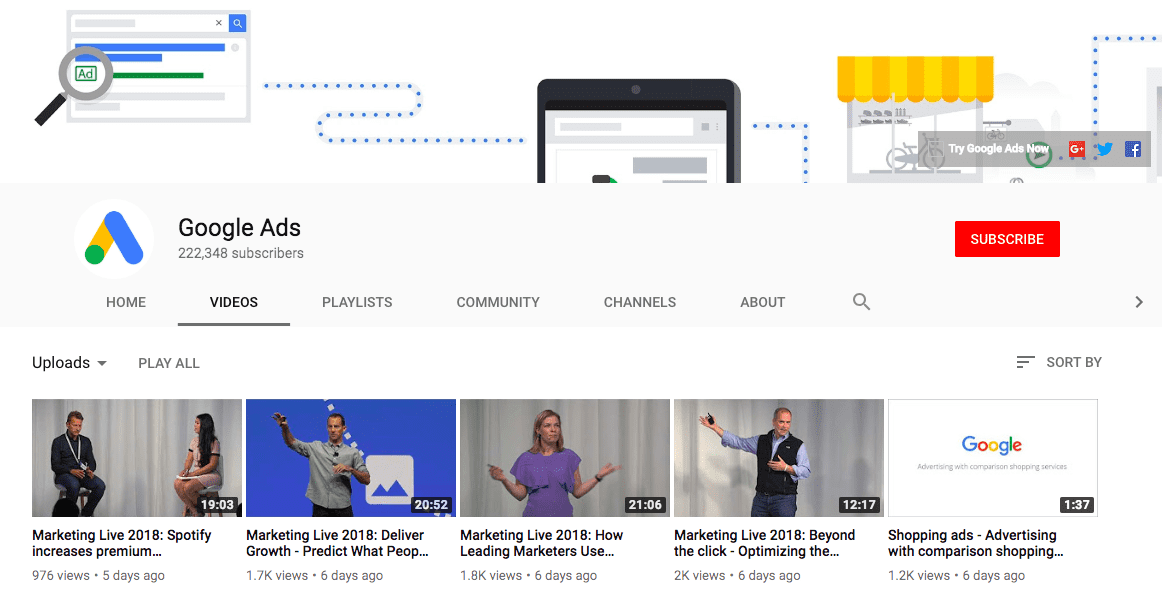Go to the Home tab

(x=126, y=302)
